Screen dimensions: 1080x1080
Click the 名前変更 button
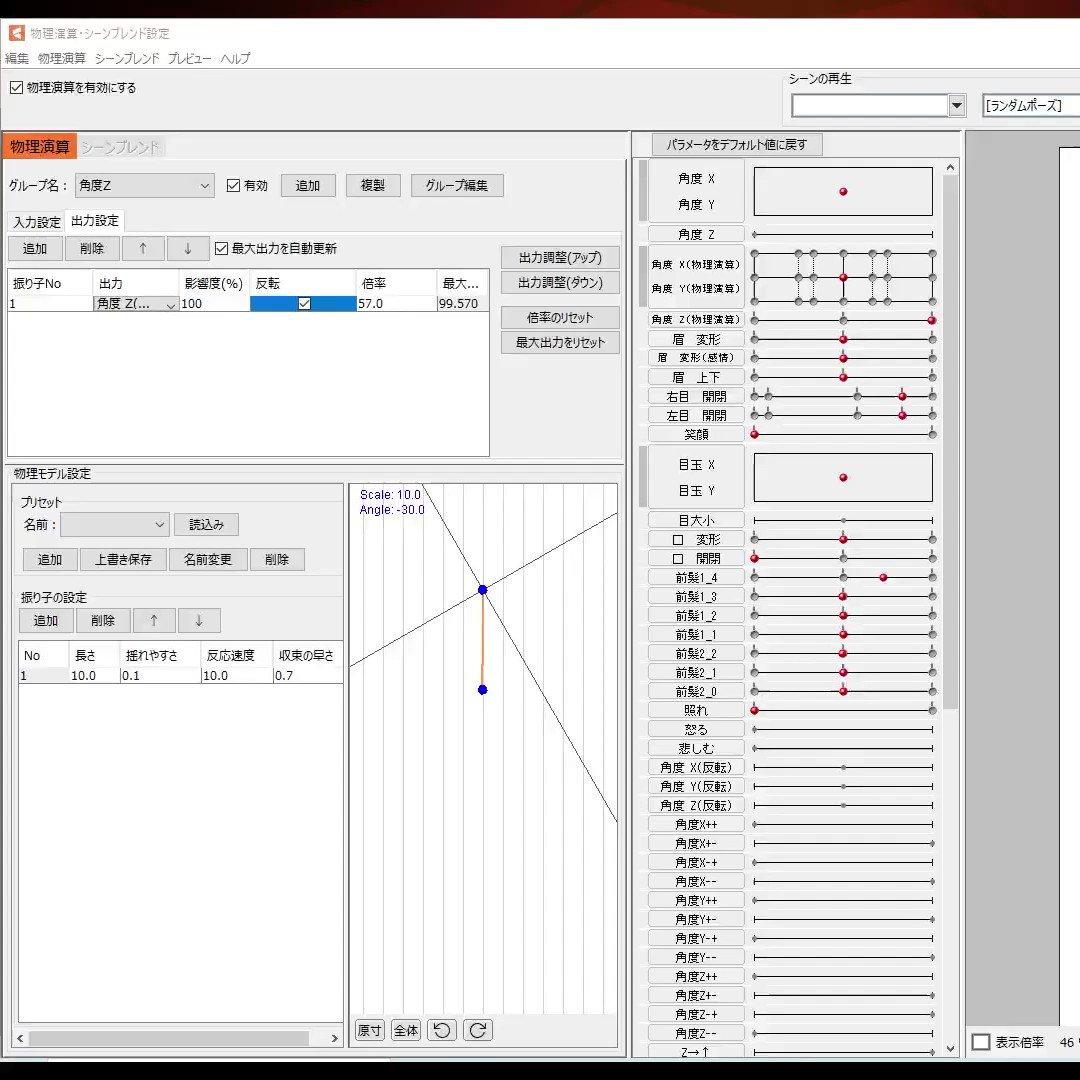click(208, 559)
